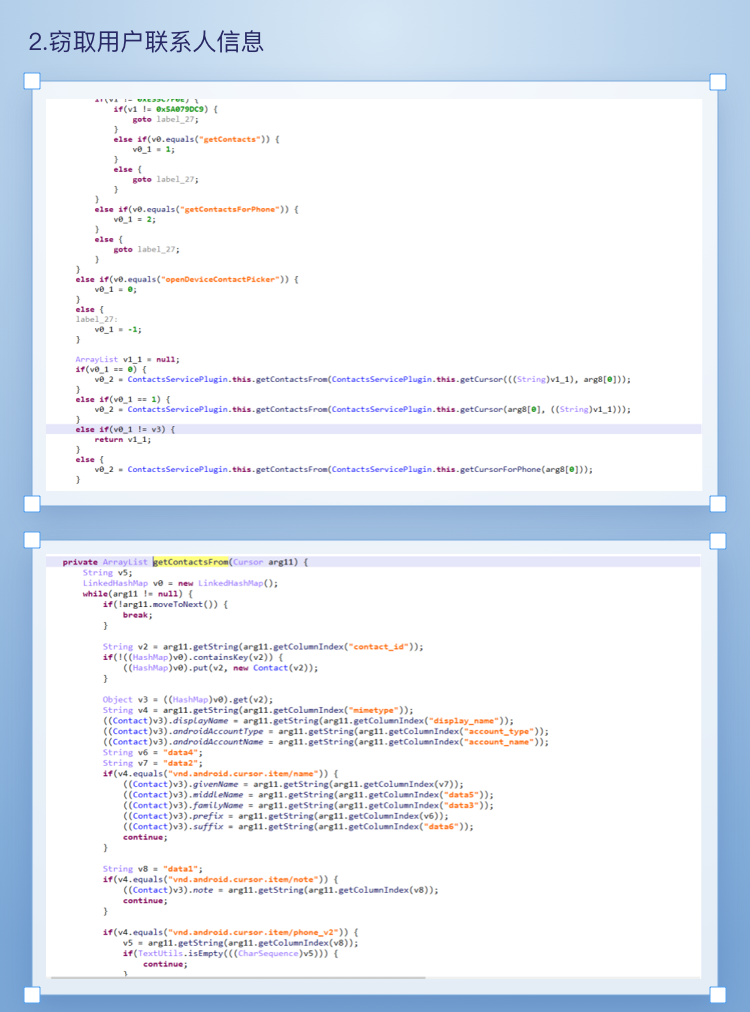Click the top-left handle of the upper code image
This screenshot has height=1012, width=750.
(32, 81)
